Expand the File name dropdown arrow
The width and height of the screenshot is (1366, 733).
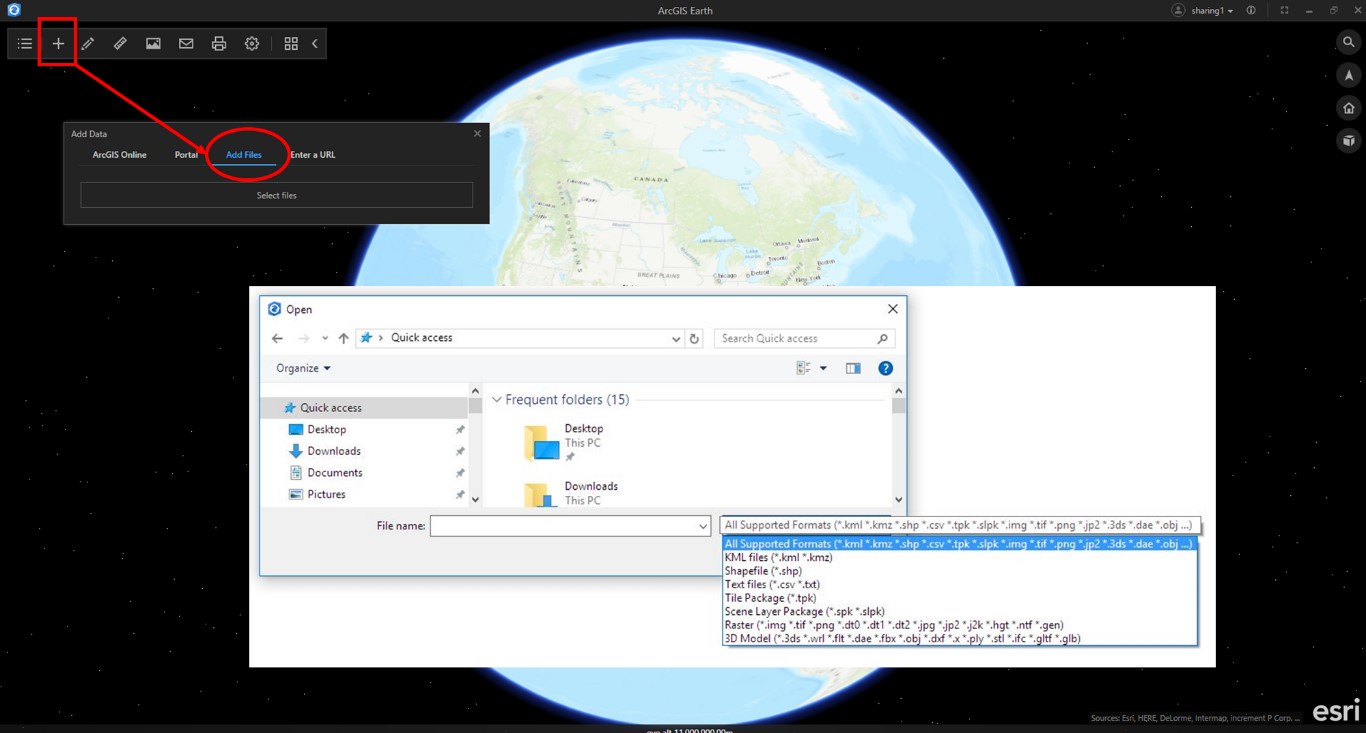click(703, 526)
